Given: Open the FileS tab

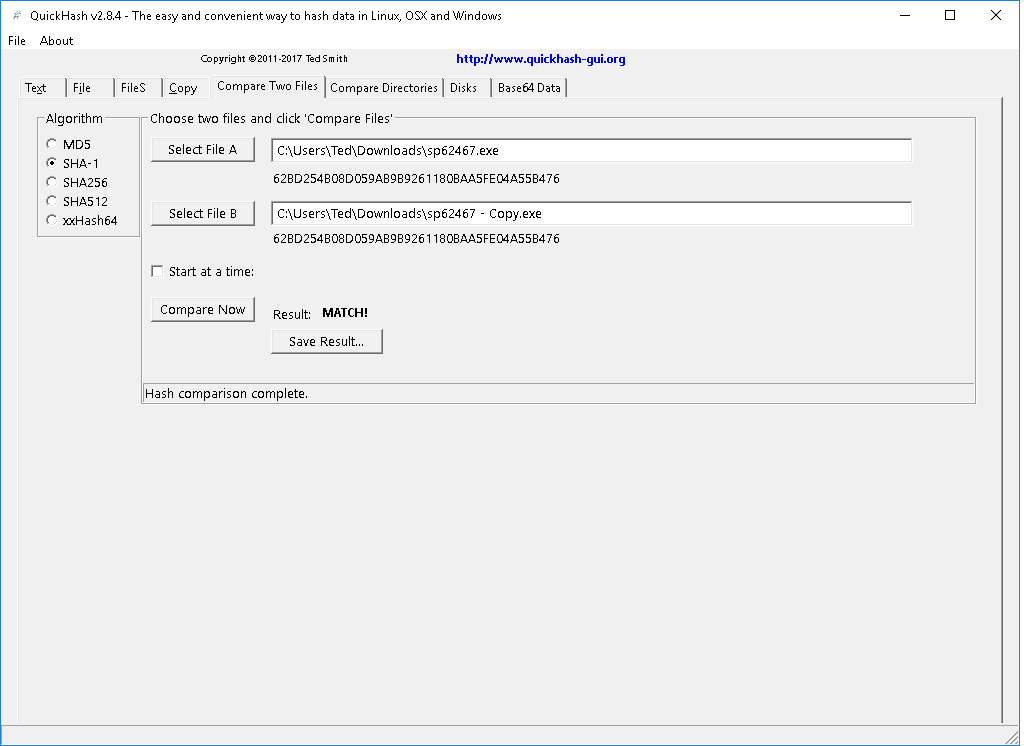Looking at the screenshot, I should point(131,87).
